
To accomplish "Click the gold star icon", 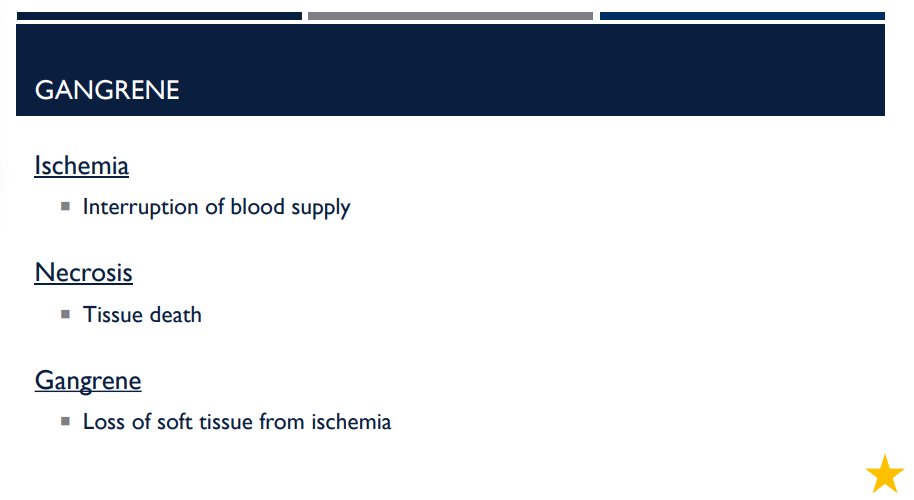I will (x=885, y=474).
